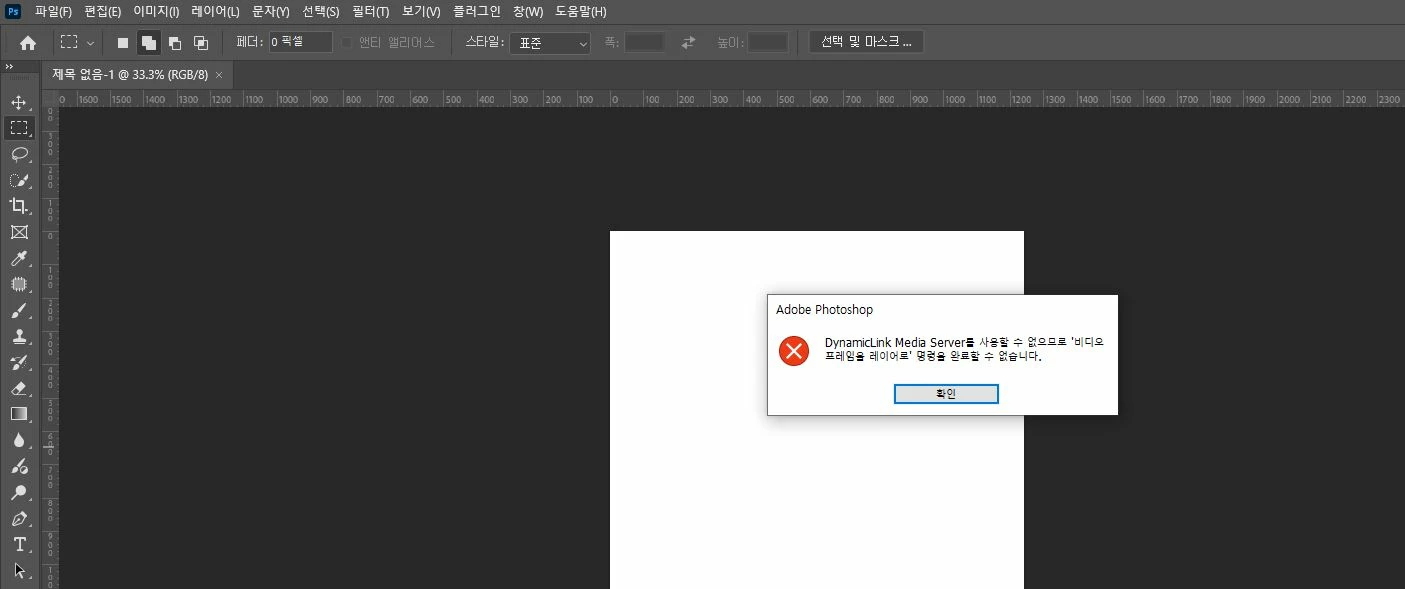Click the Adobe Photoshop dialog title
The width and height of the screenshot is (1405, 589).
click(824, 310)
